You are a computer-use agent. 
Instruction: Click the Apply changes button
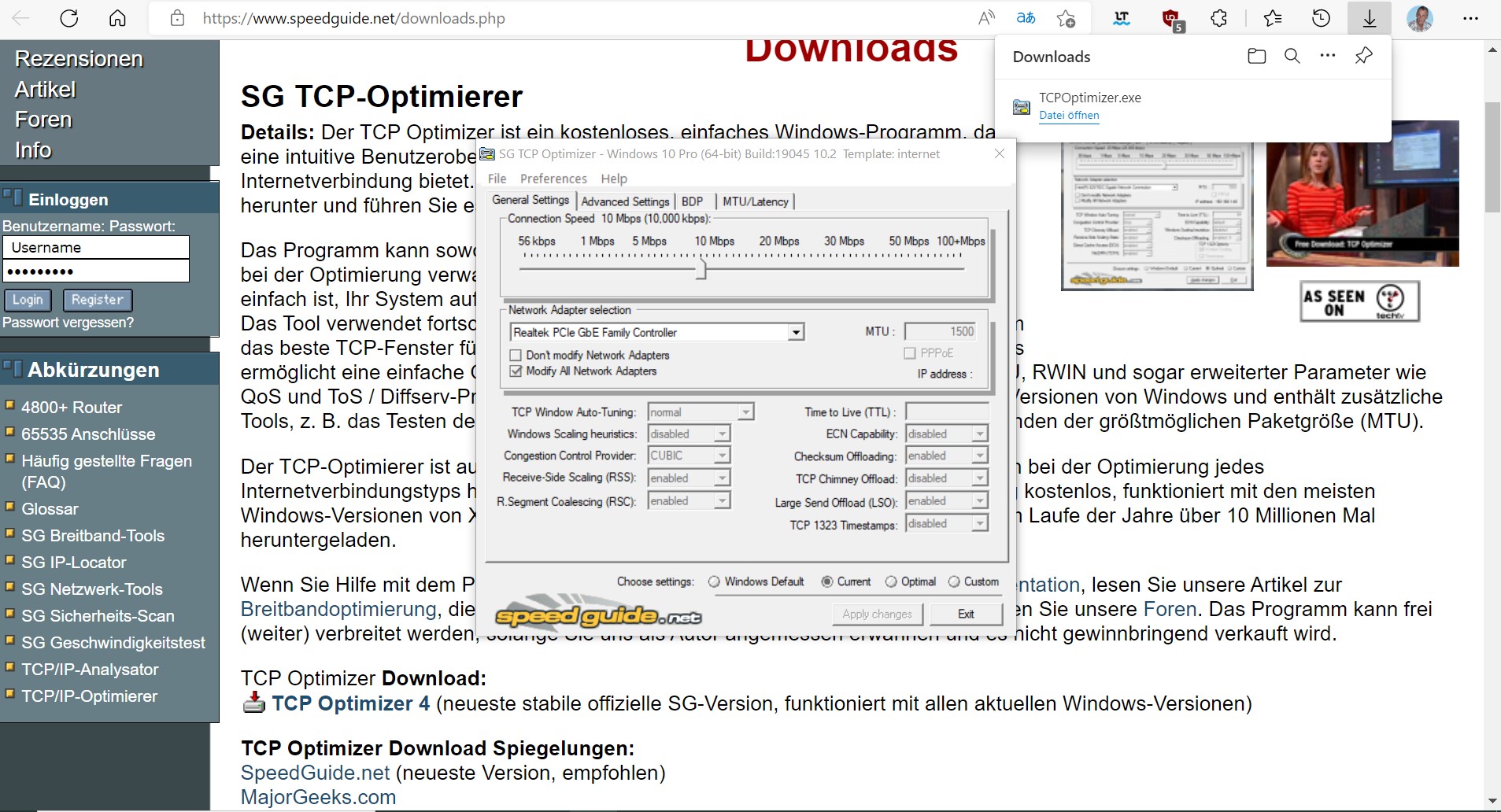(x=877, y=614)
